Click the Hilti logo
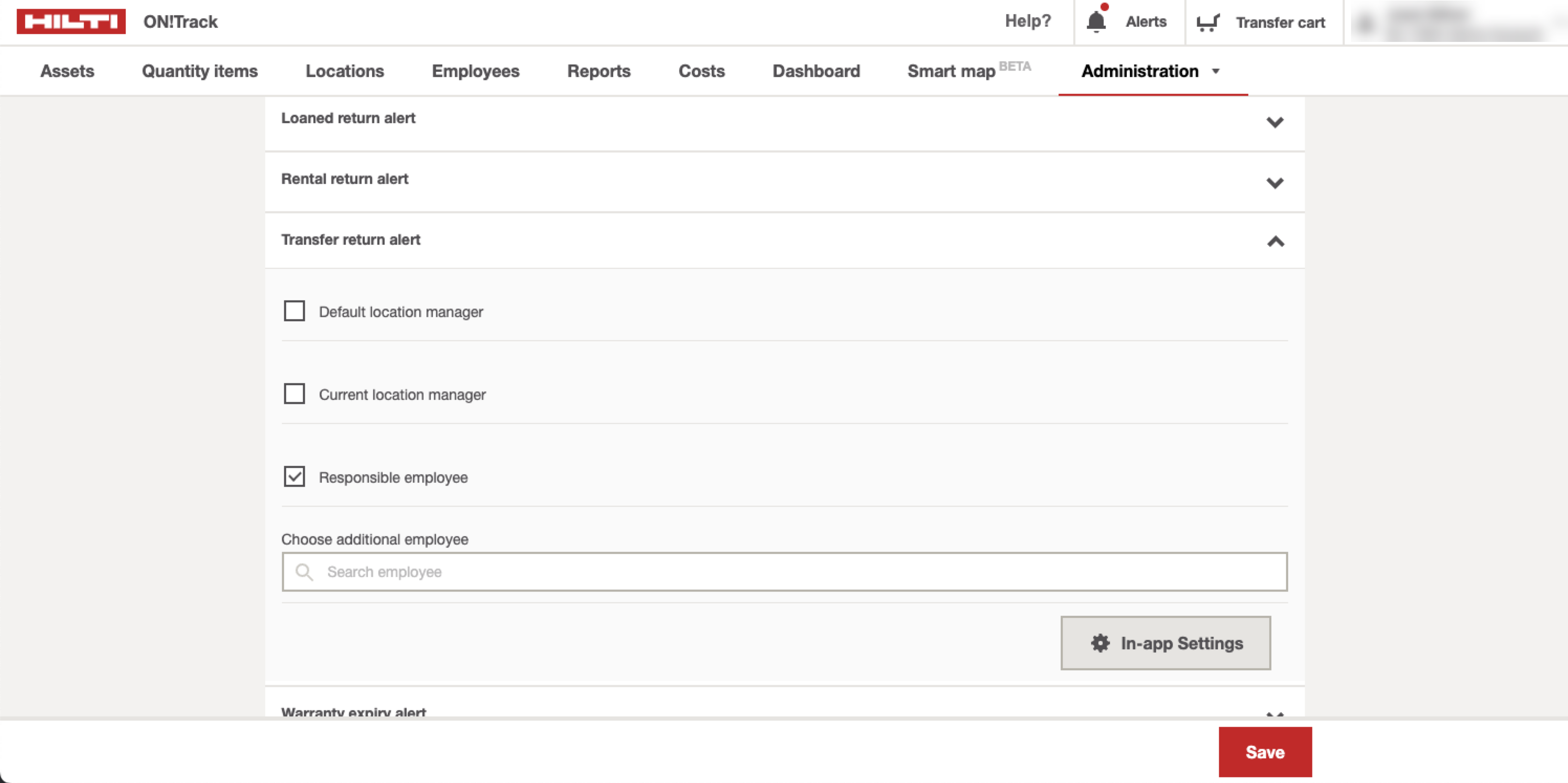 tap(71, 21)
